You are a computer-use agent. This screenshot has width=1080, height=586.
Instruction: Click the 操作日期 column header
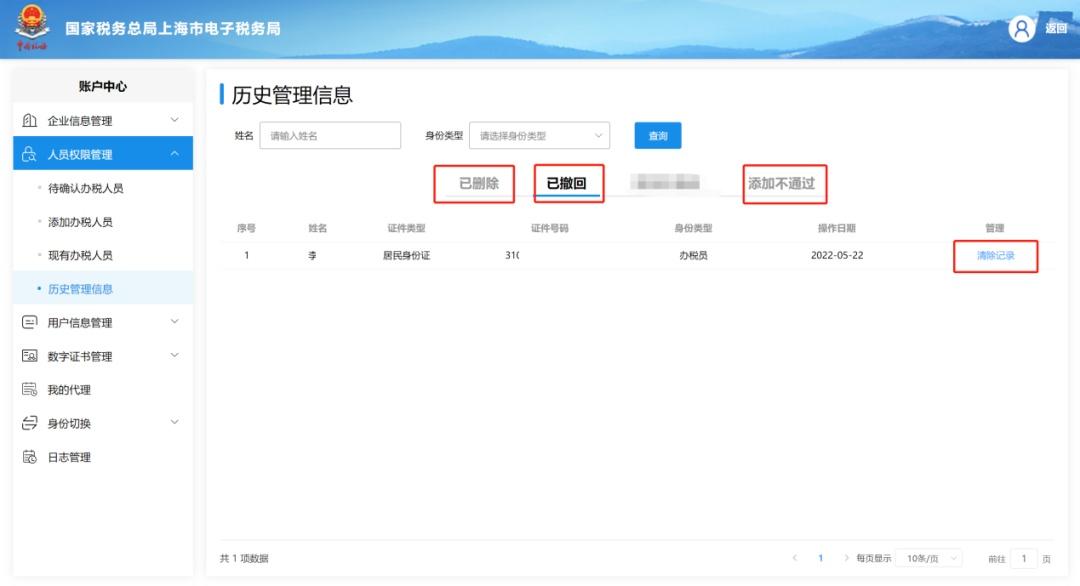click(x=836, y=228)
